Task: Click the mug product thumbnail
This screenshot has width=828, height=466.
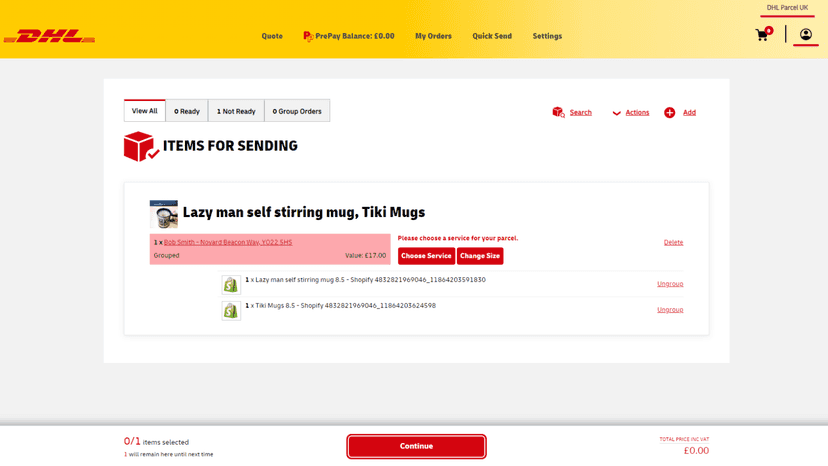Action: pyautogui.click(x=164, y=214)
